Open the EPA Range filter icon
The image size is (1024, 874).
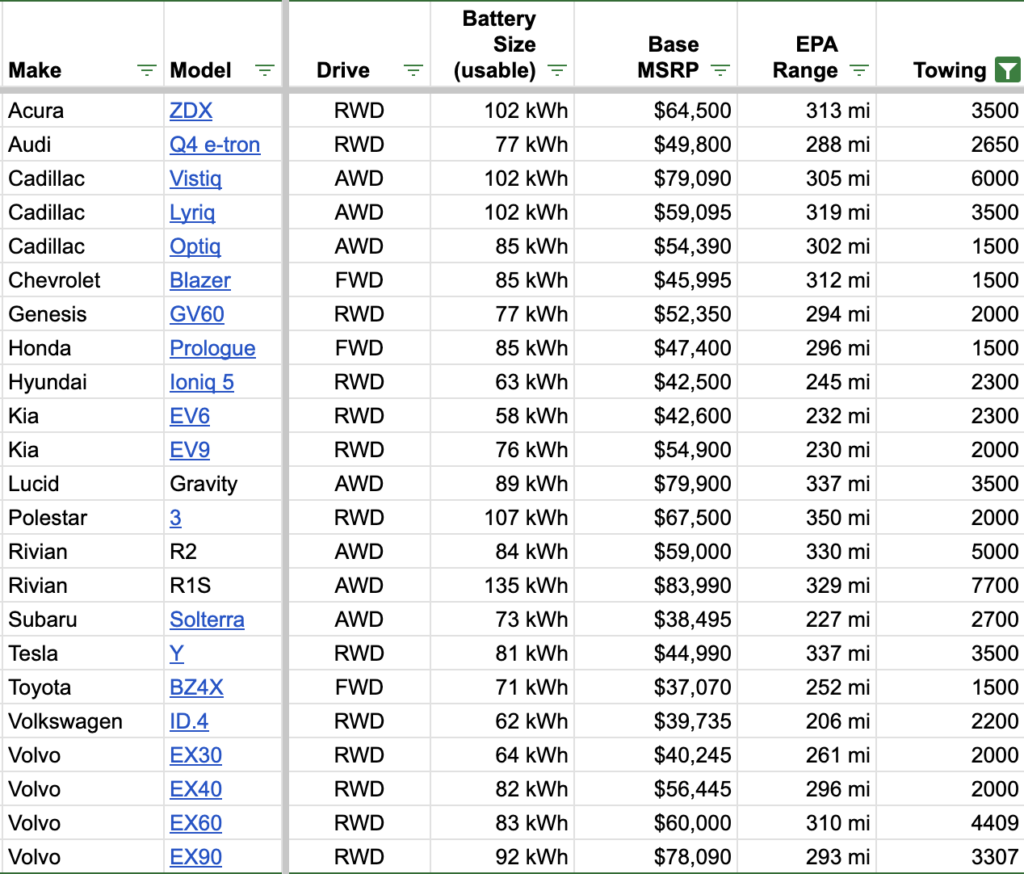pyautogui.click(x=859, y=70)
